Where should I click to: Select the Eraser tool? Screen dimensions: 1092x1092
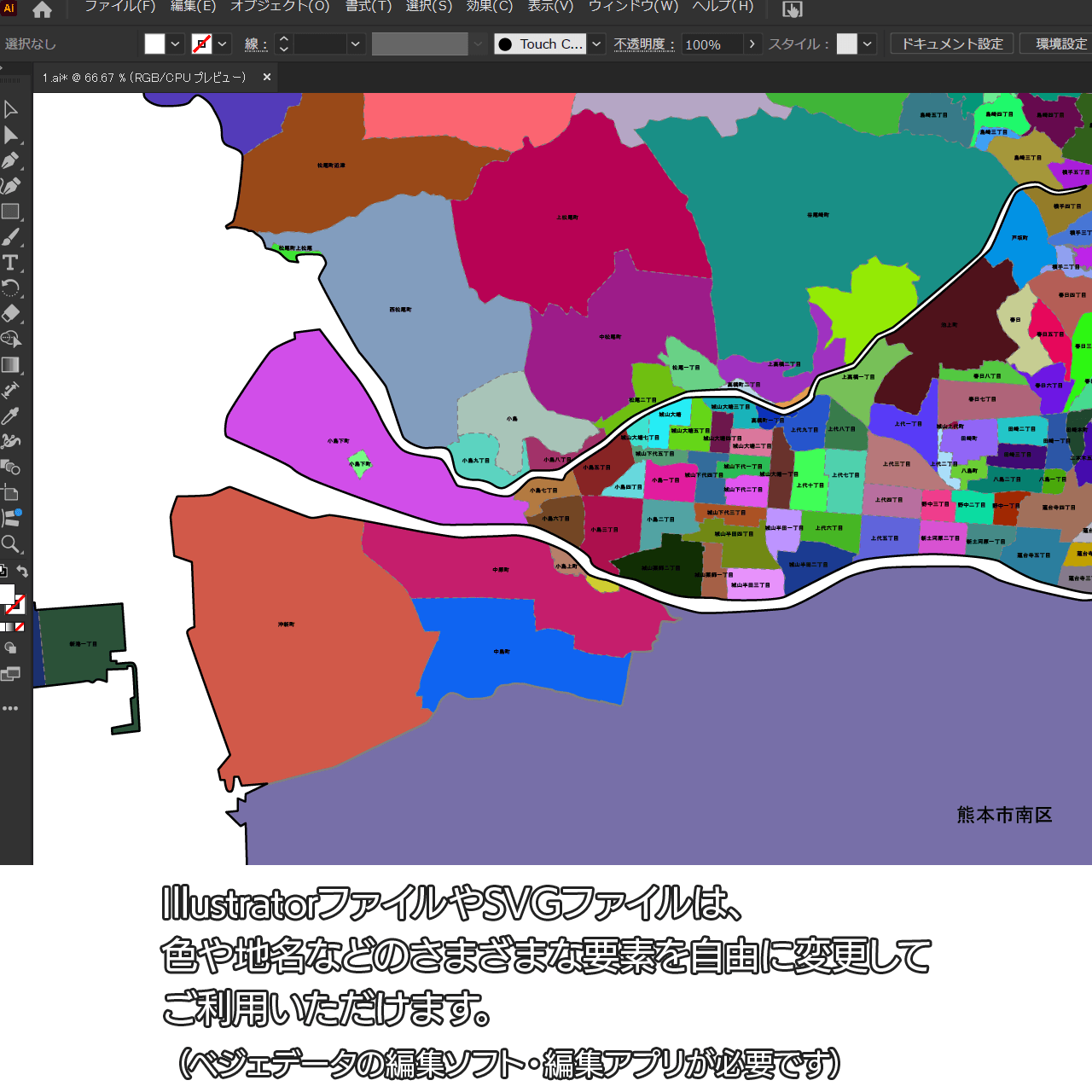coord(10,314)
